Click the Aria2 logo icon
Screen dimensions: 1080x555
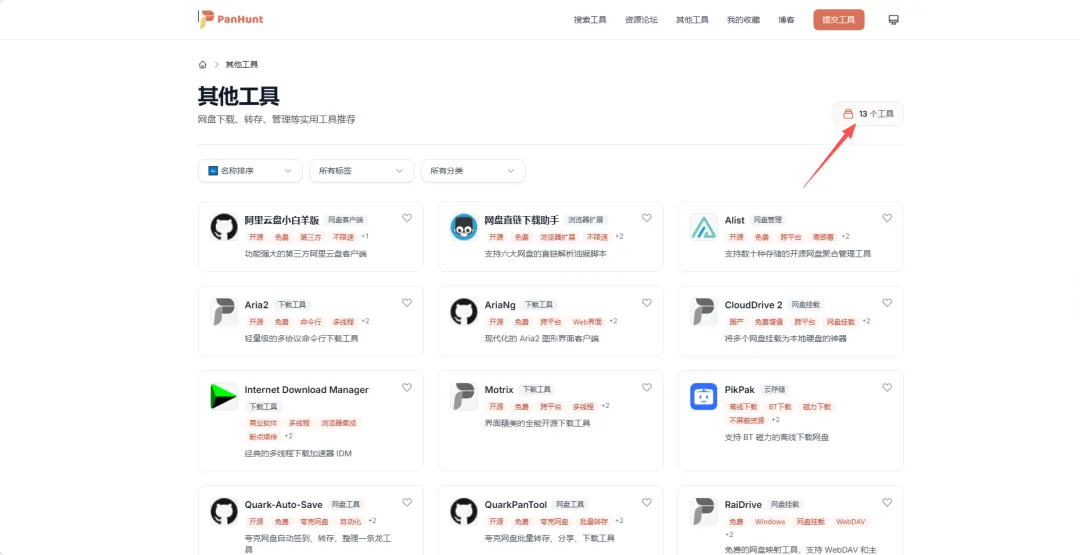point(224,311)
